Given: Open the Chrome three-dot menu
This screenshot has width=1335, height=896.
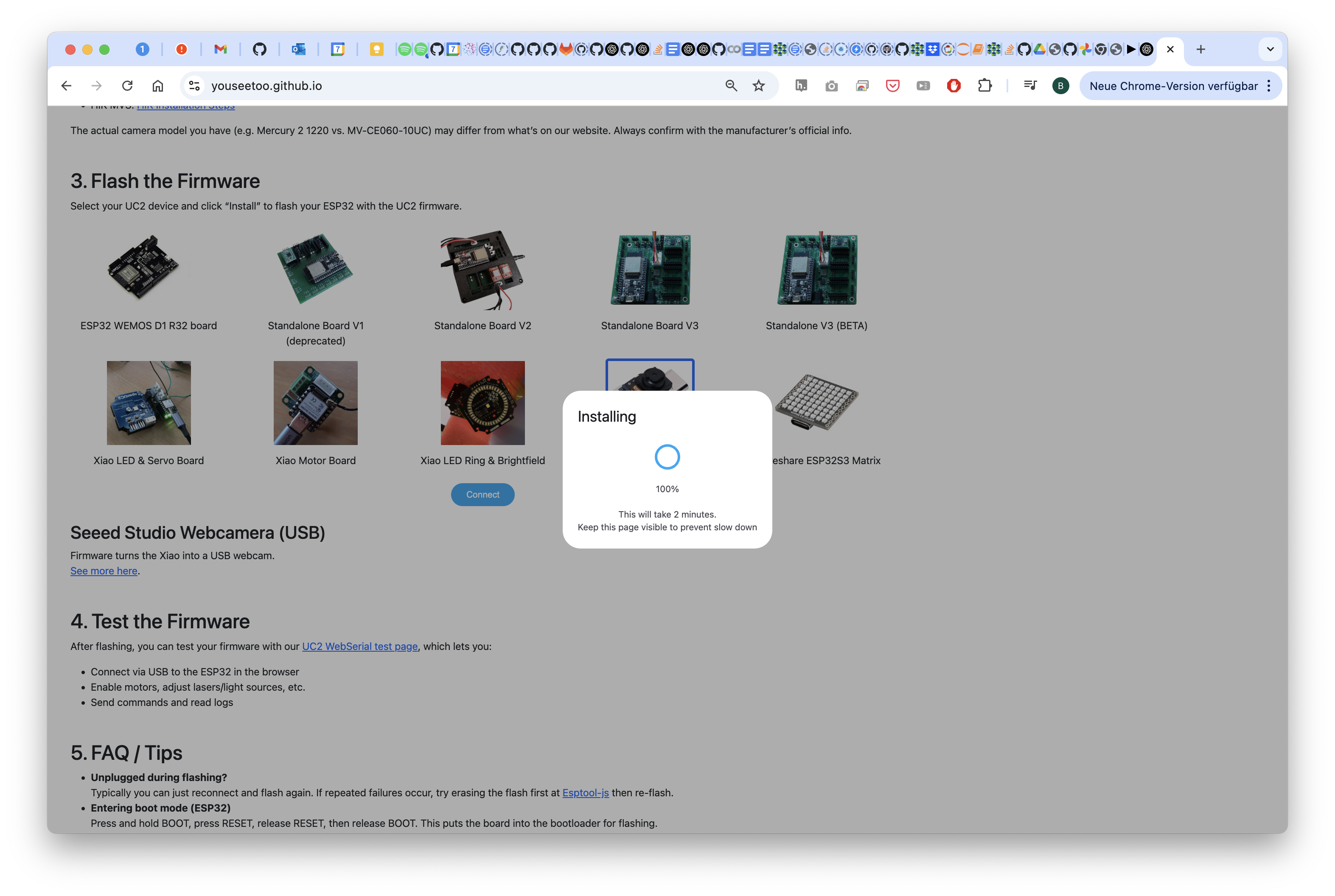Looking at the screenshot, I should coord(1269,86).
